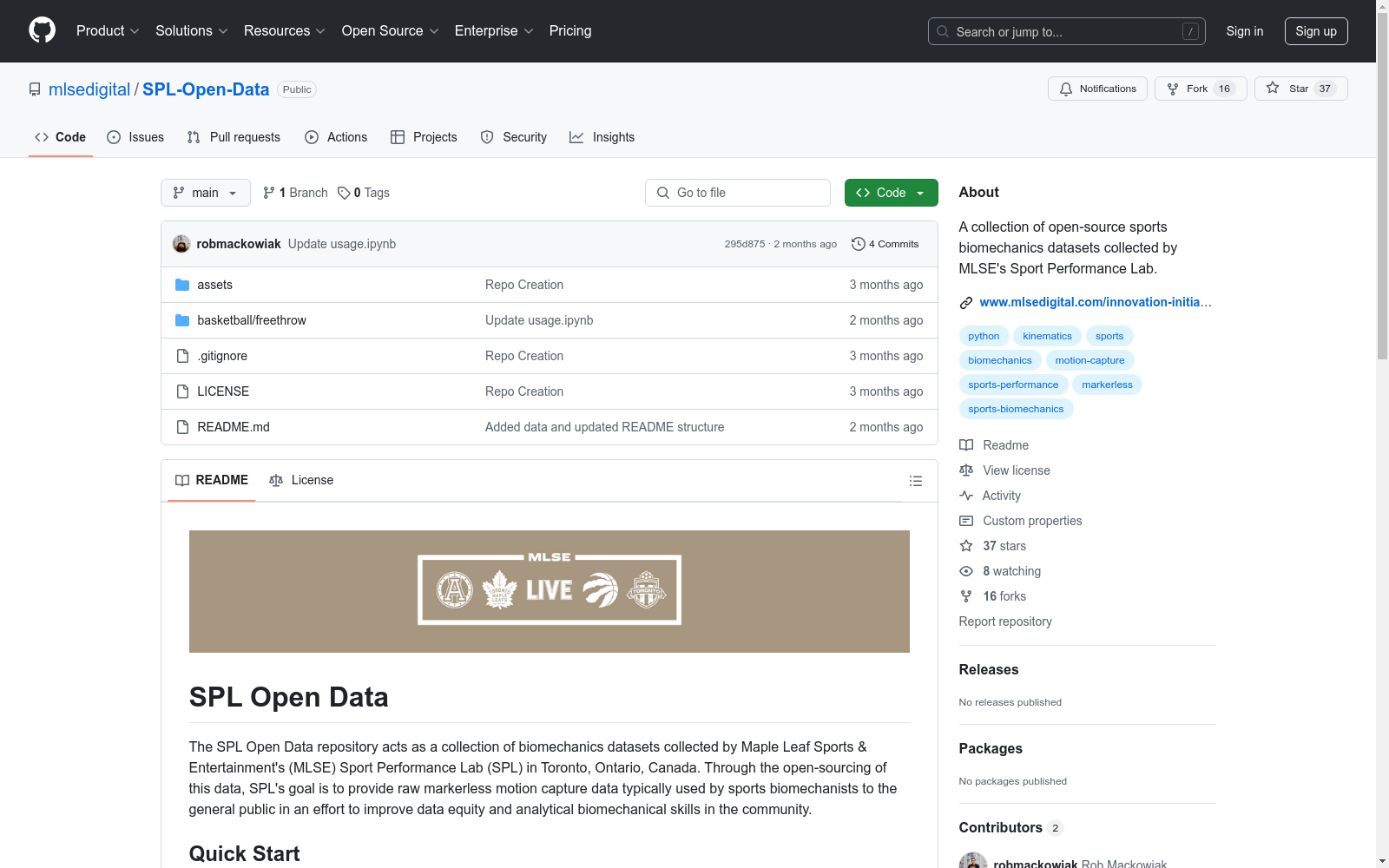This screenshot has width=1389, height=868.
Task: Switch to the Projects tab
Action: click(424, 137)
